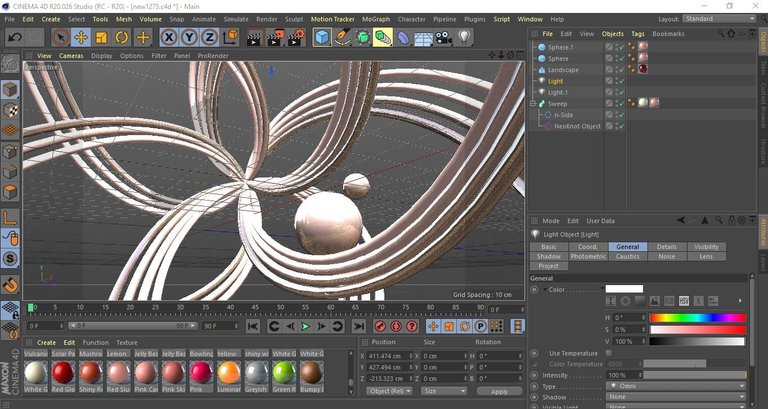Open the Photometric tab
The width and height of the screenshot is (768, 409).
pyautogui.click(x=588, y=256)
